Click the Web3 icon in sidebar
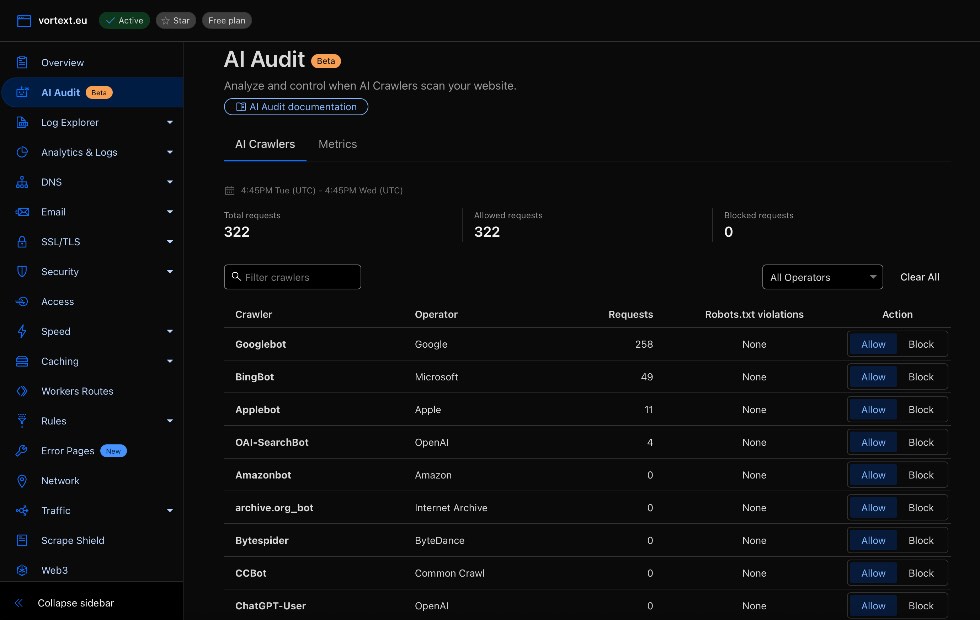This screenshot has width=980, height=620. 22,571
